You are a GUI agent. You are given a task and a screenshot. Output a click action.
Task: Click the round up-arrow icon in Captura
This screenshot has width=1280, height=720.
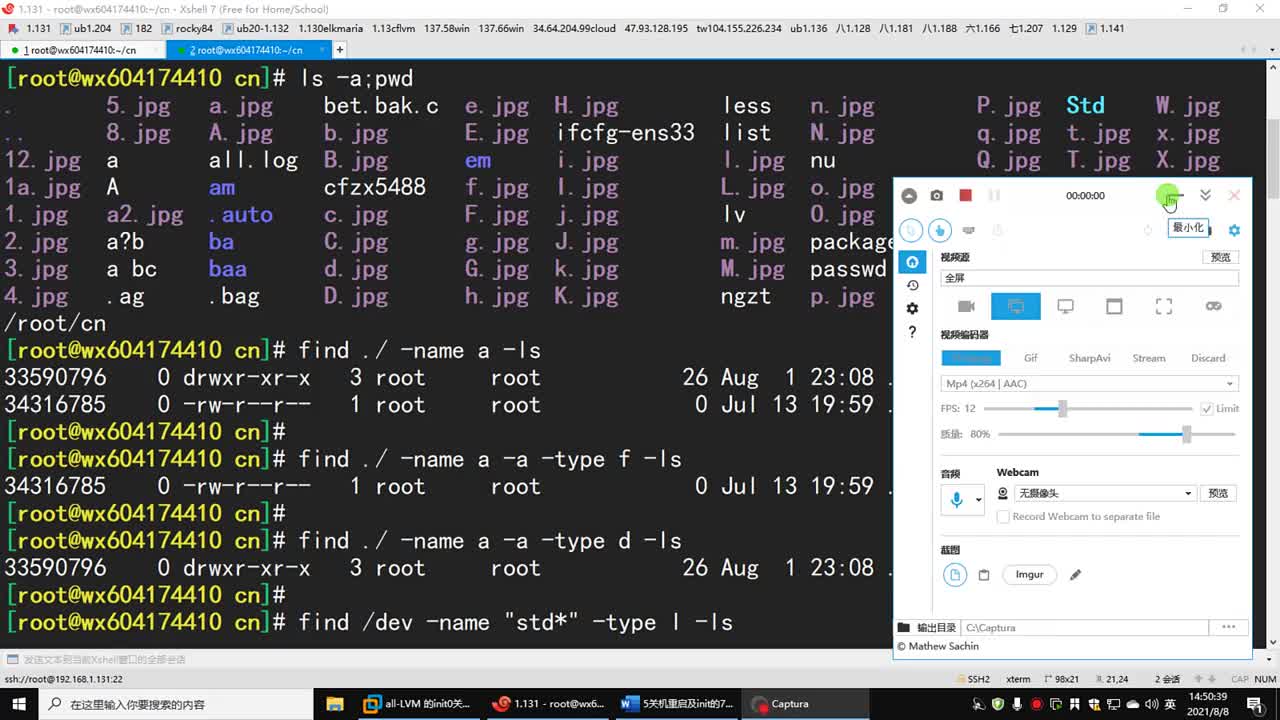click(x=908, y=196)
